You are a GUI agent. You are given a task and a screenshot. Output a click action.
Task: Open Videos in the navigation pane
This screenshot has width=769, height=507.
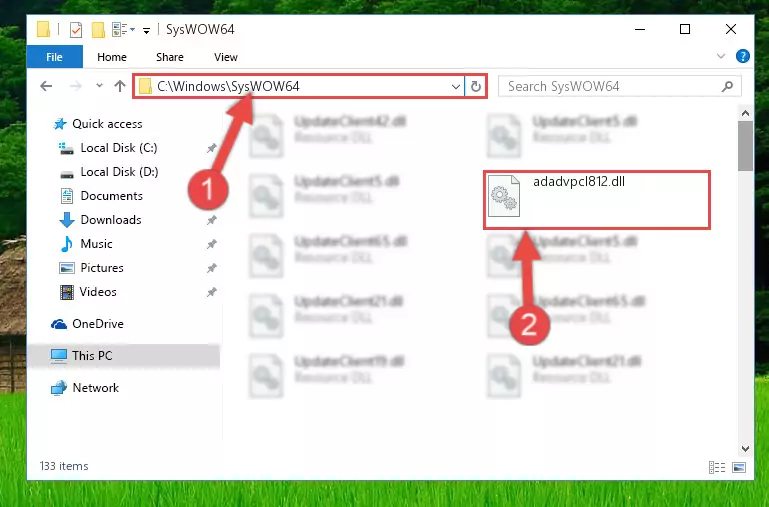tap(98, 292)
